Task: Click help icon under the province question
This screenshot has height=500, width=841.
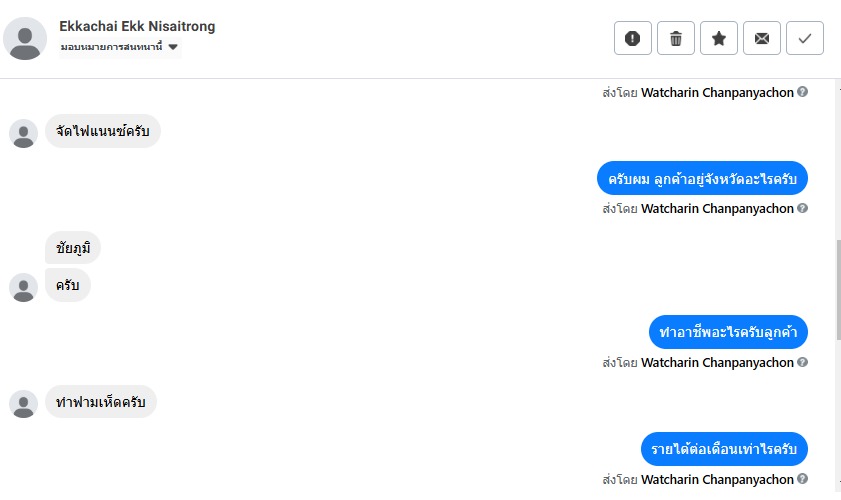Action: tap(803, 209)
